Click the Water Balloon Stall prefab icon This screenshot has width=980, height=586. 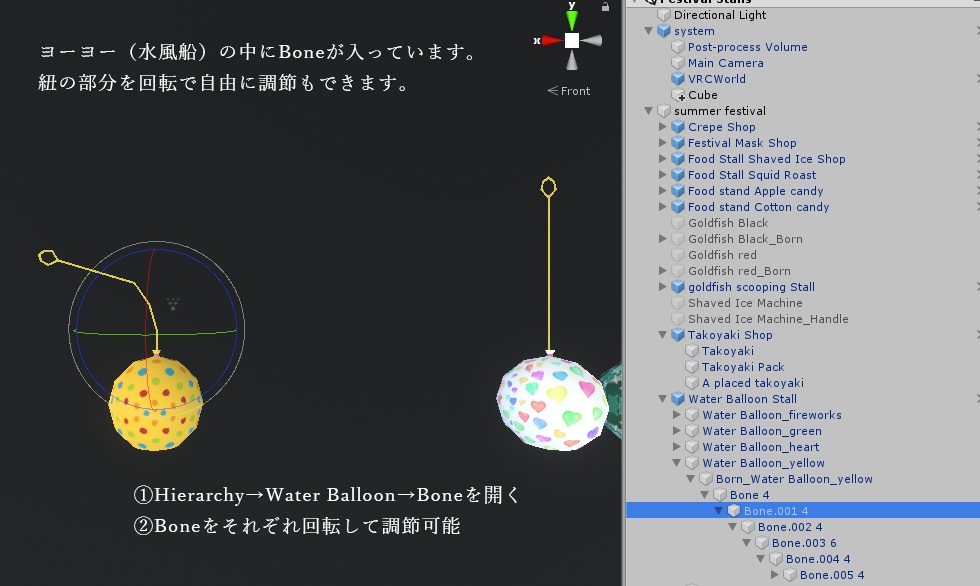(678, 399)
